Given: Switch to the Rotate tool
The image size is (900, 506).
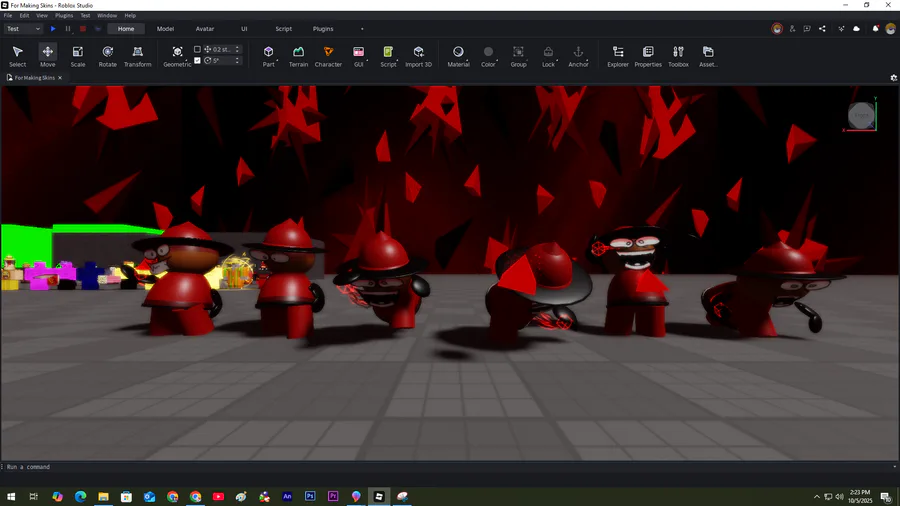Looking at the screenshot, I should [x=107, y=56].
